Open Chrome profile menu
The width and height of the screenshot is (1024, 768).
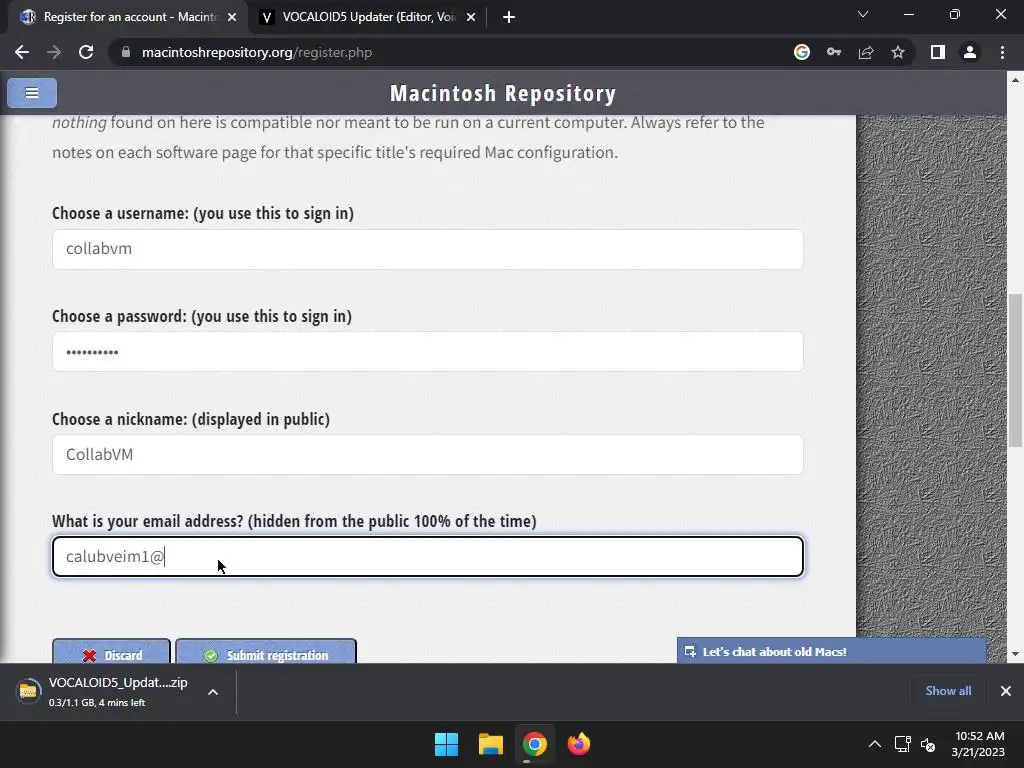click(x=970, y=52)
